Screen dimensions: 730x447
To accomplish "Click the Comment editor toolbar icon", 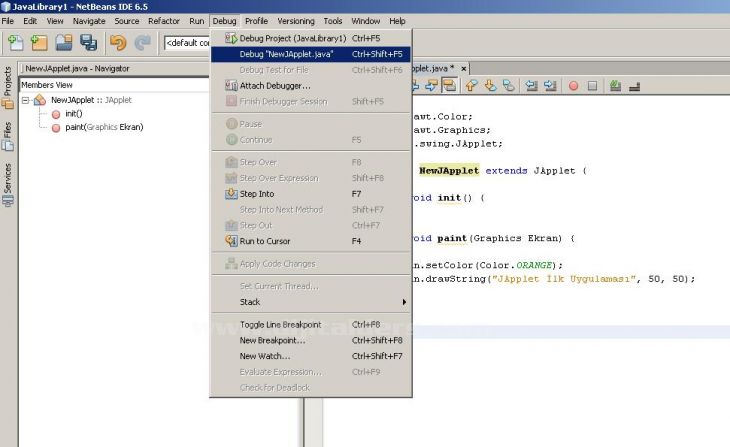I will point(615,86).
